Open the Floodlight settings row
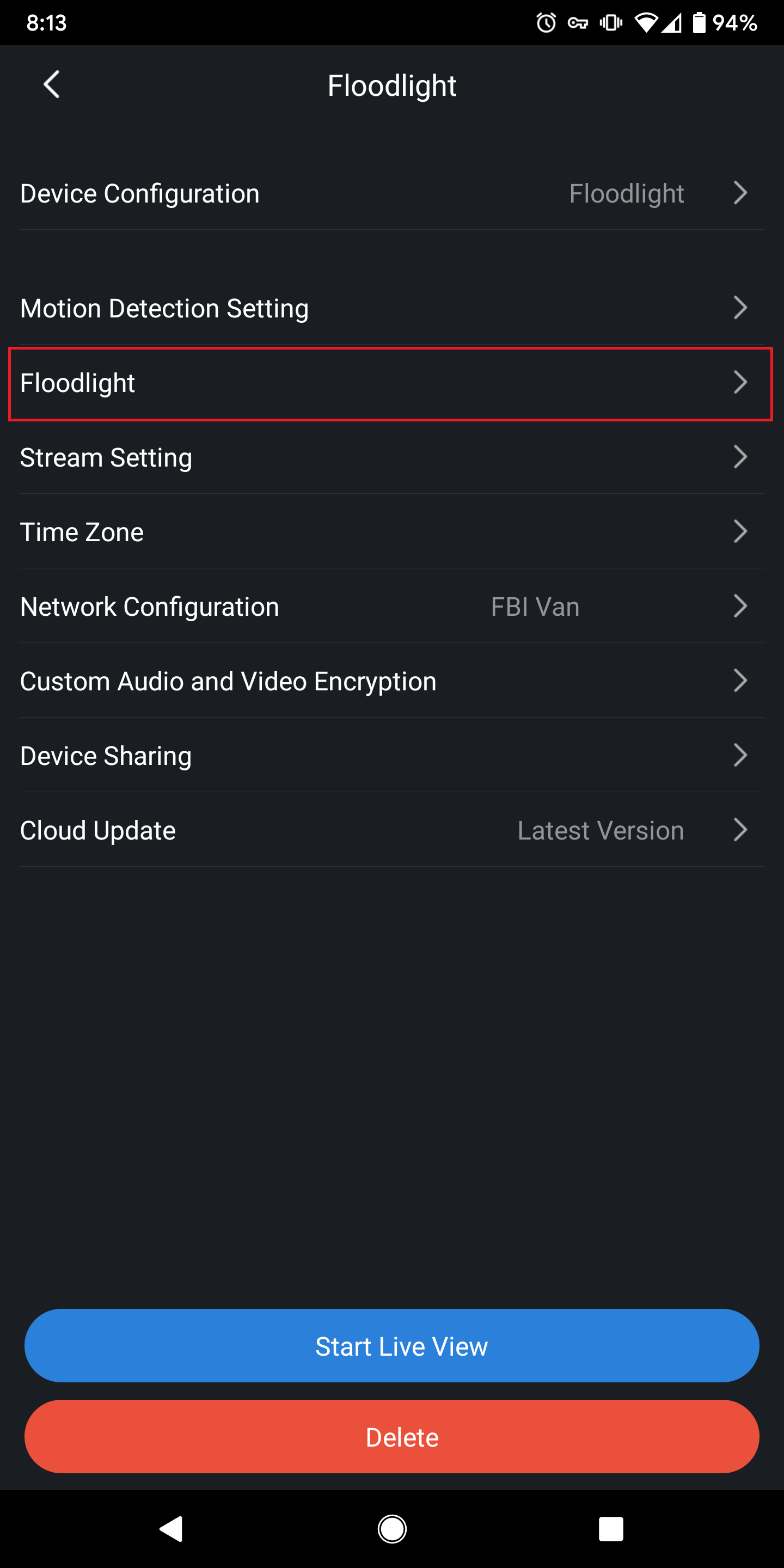Image resolution: width=784 pixels, height=1568 pixels. [390, 383]
